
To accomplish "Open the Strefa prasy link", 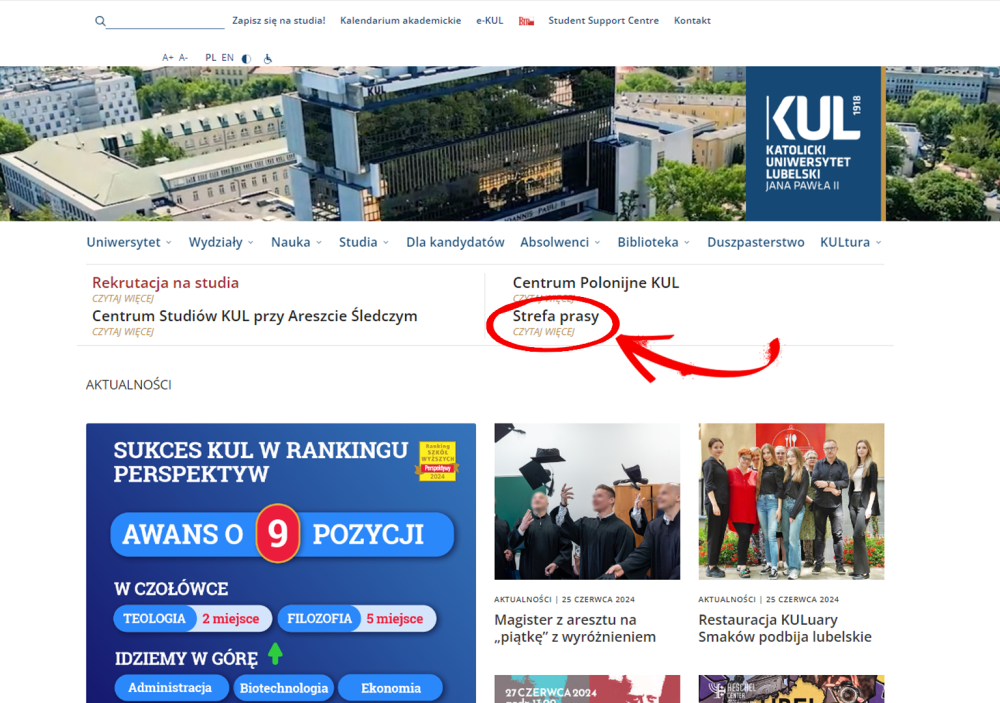I will click(556, 316).
